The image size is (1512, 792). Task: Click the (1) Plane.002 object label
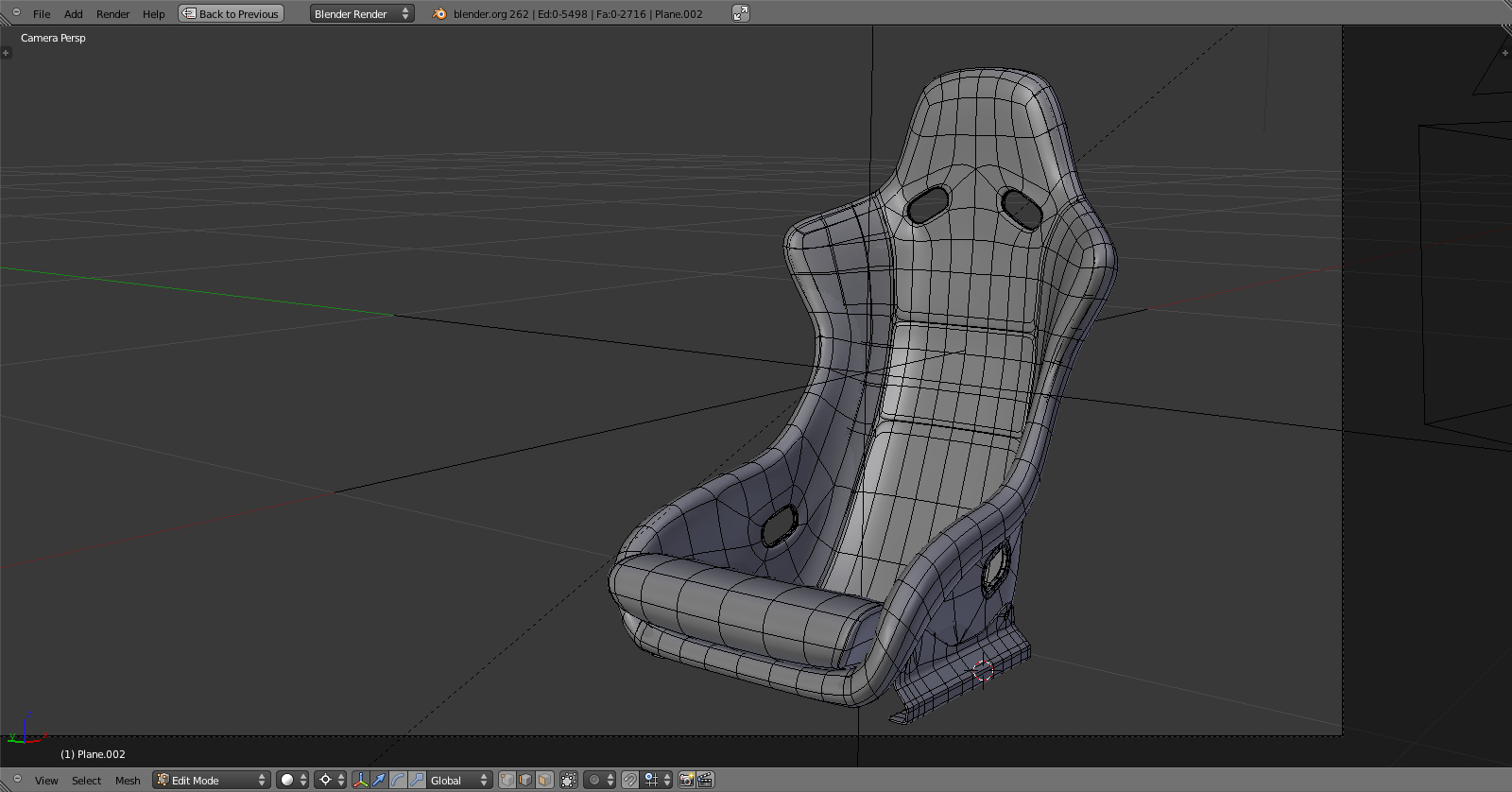pos(93,754)
